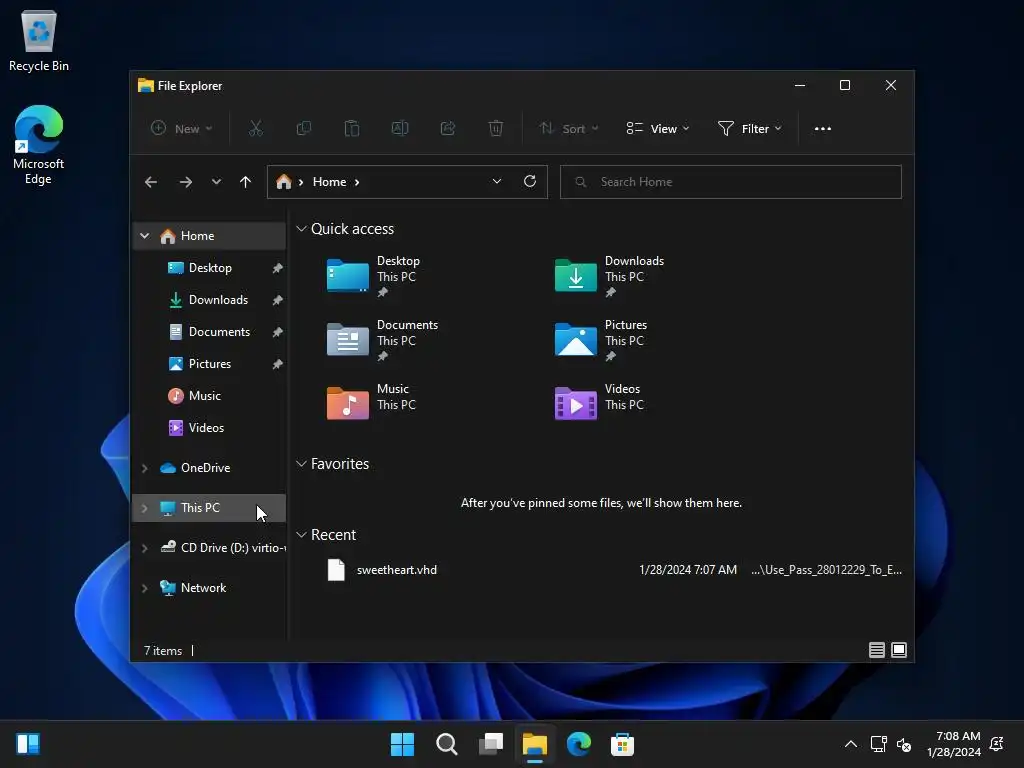Screen dimensions: 1024x768
Task: Open the Filter dropdown
Action: coord(749,129)
